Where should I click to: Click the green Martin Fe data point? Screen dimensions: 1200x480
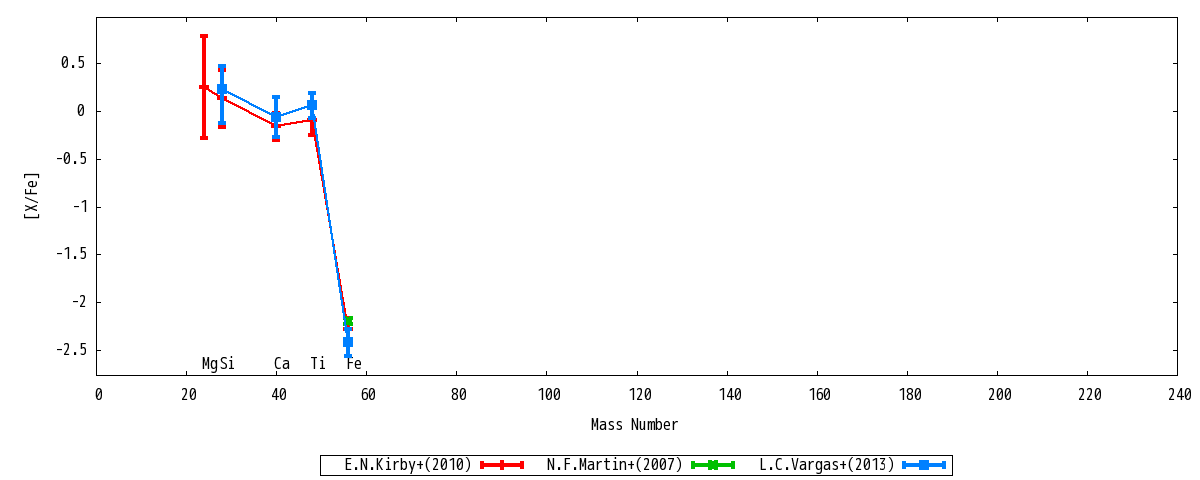point(349,321)
